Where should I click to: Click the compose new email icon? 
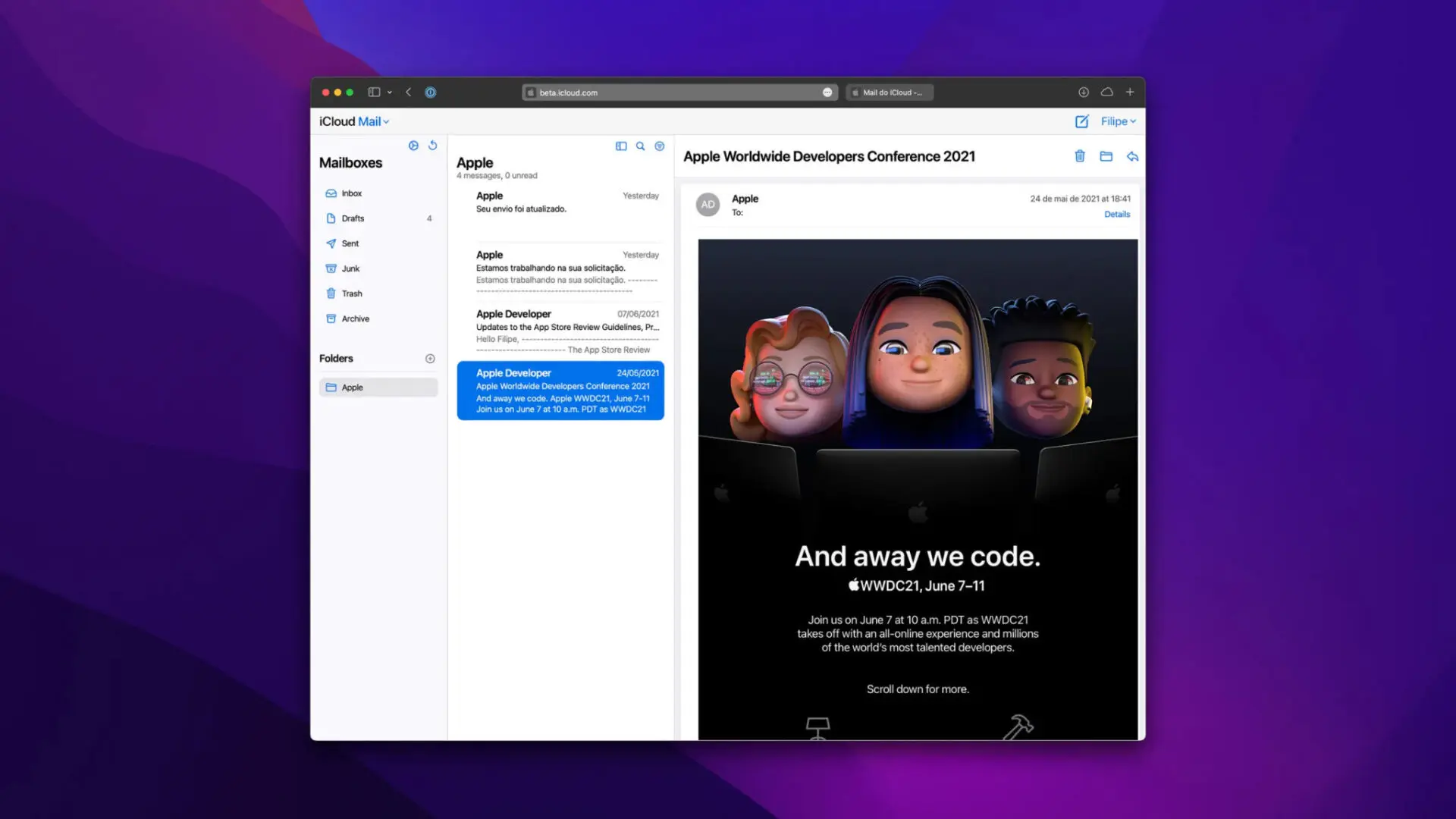pyautogui.click(x=1082, y=120)
